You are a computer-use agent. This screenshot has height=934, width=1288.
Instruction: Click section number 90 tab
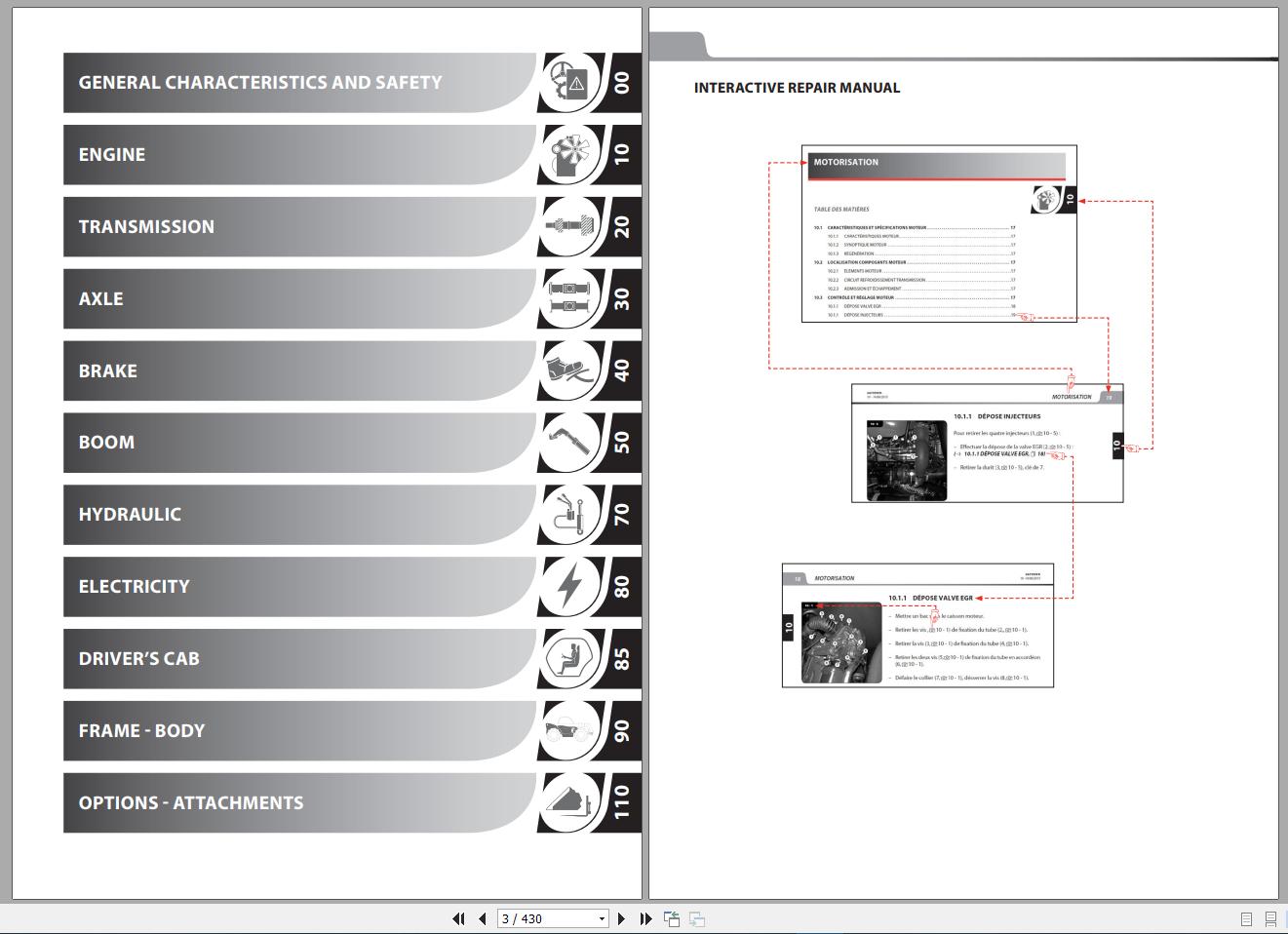(622, 731)
